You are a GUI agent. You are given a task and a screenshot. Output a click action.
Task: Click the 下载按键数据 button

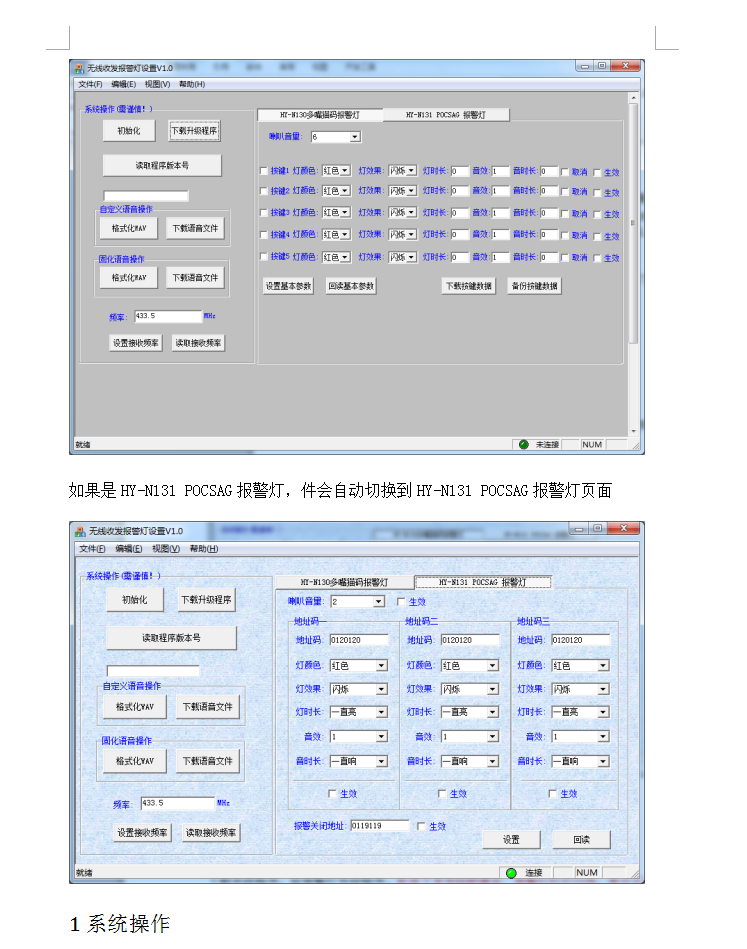[468, 286]
